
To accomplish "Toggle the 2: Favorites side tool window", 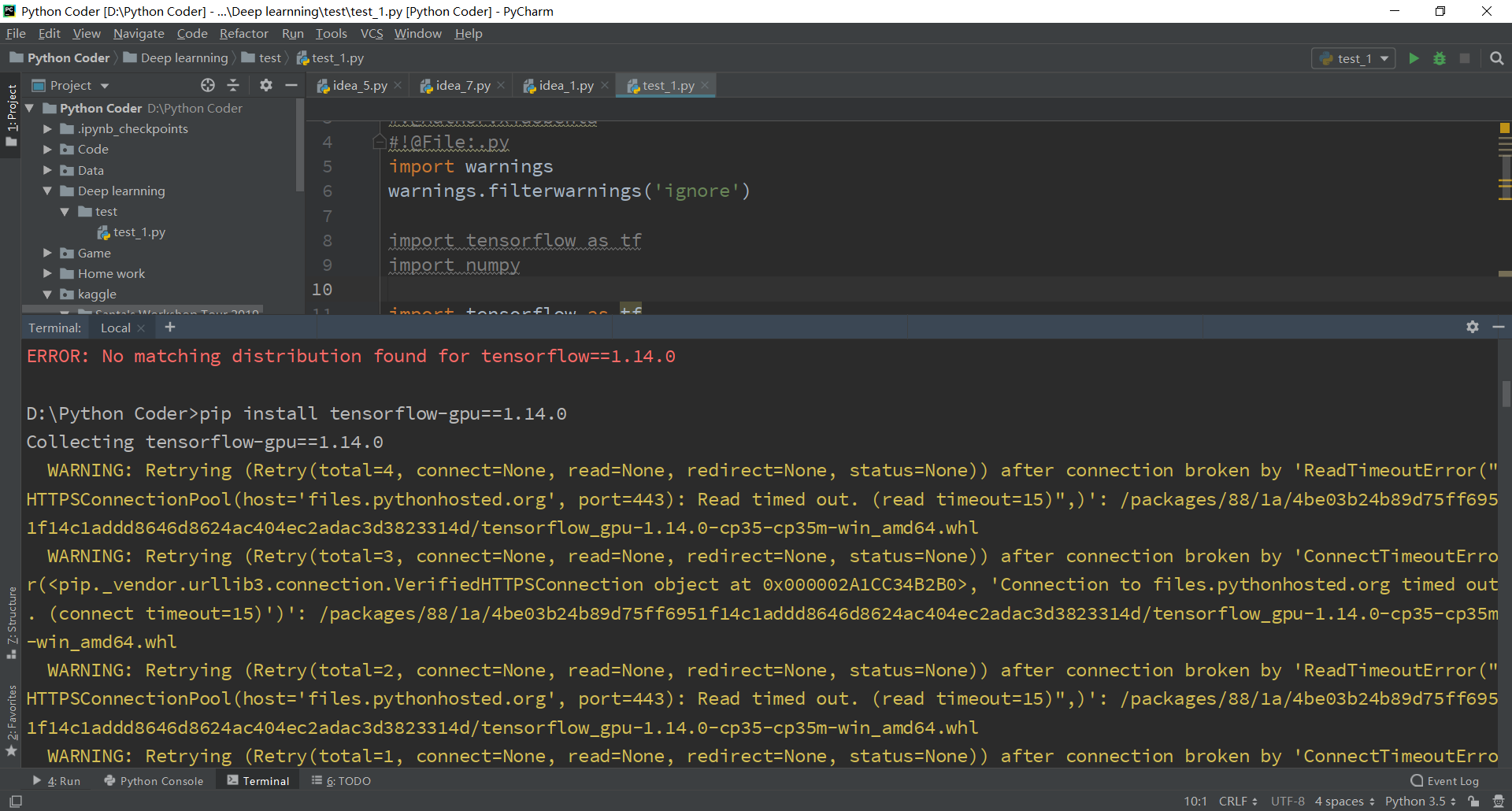I will pyautogui.click(x=11, y=720).
